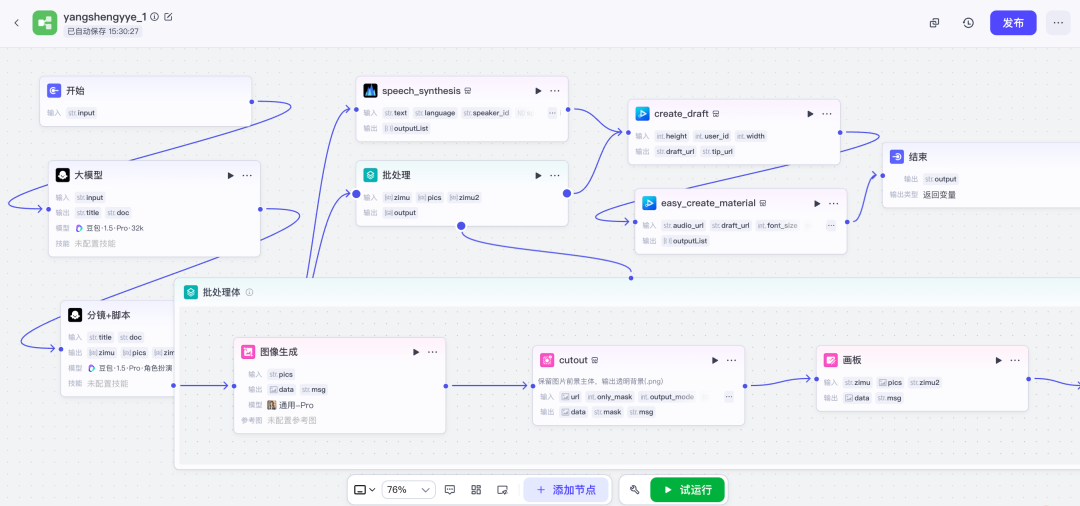This screenshot has width=1080, height=506.
Task: Open speech_synthesis node more options
Action: (555, 91)
